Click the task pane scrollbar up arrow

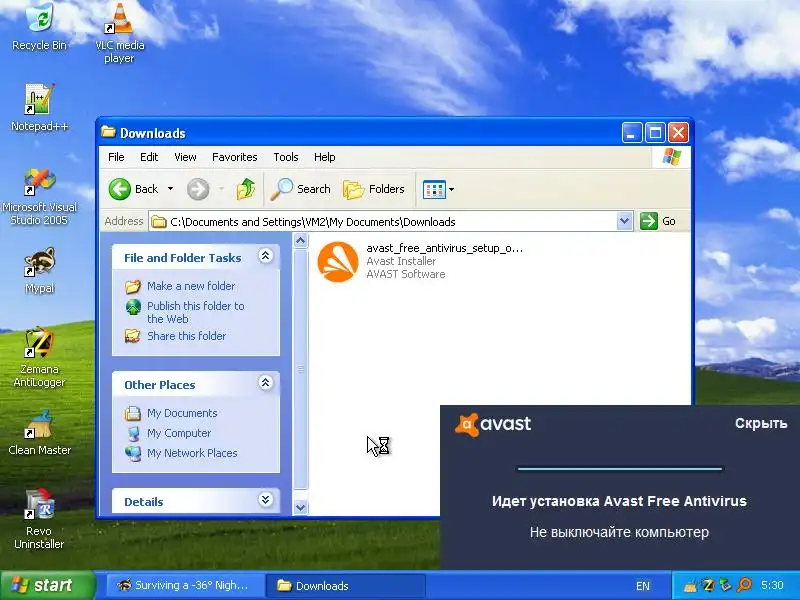tap(301, 240)
